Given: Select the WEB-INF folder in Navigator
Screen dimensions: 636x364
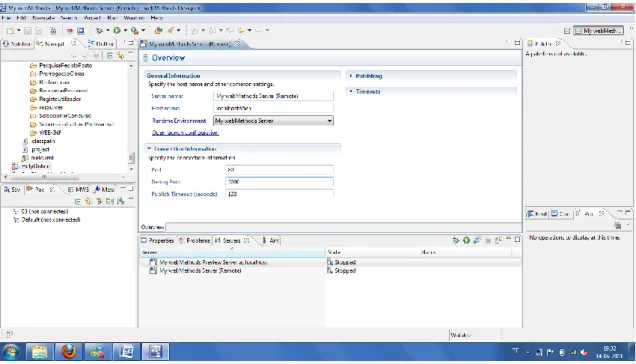Looking at the screenshot, I should [x=46, y=132].
